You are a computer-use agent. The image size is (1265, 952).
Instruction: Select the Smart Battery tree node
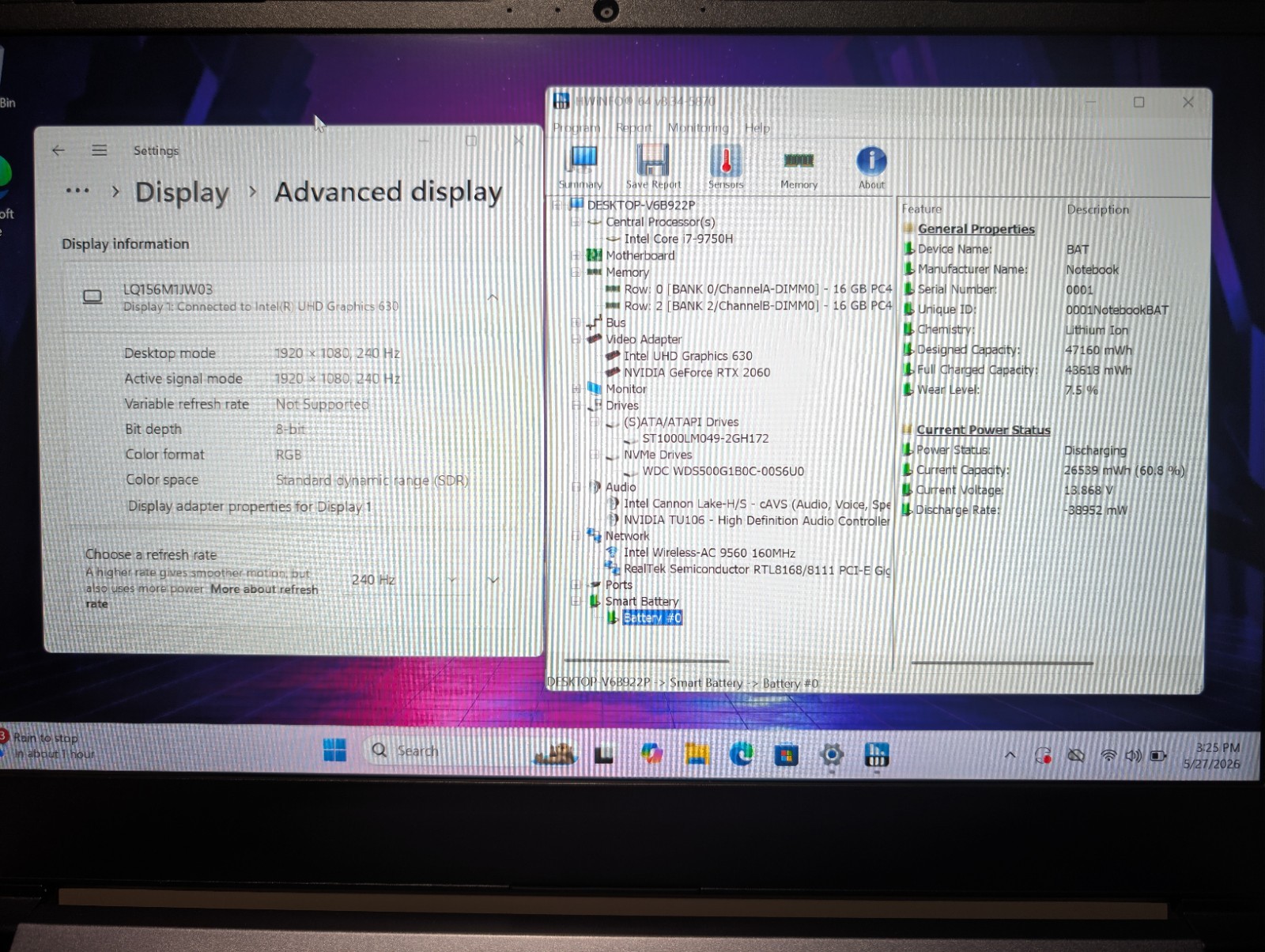coord(642,602)
